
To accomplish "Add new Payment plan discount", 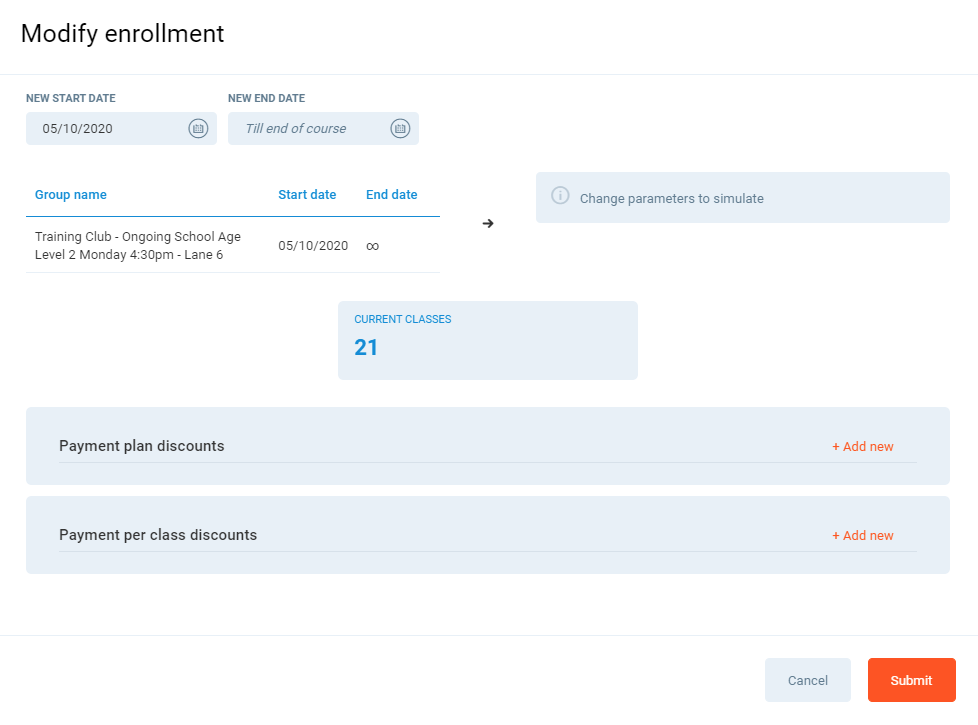I will (x=862, y=447).
